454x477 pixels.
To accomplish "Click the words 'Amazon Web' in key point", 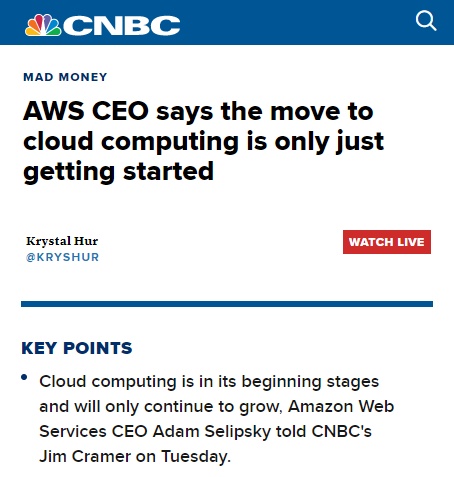I will 341,406.
